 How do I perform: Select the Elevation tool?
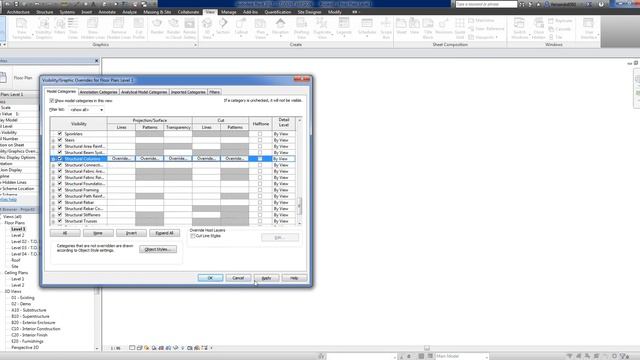pos(280,27)
